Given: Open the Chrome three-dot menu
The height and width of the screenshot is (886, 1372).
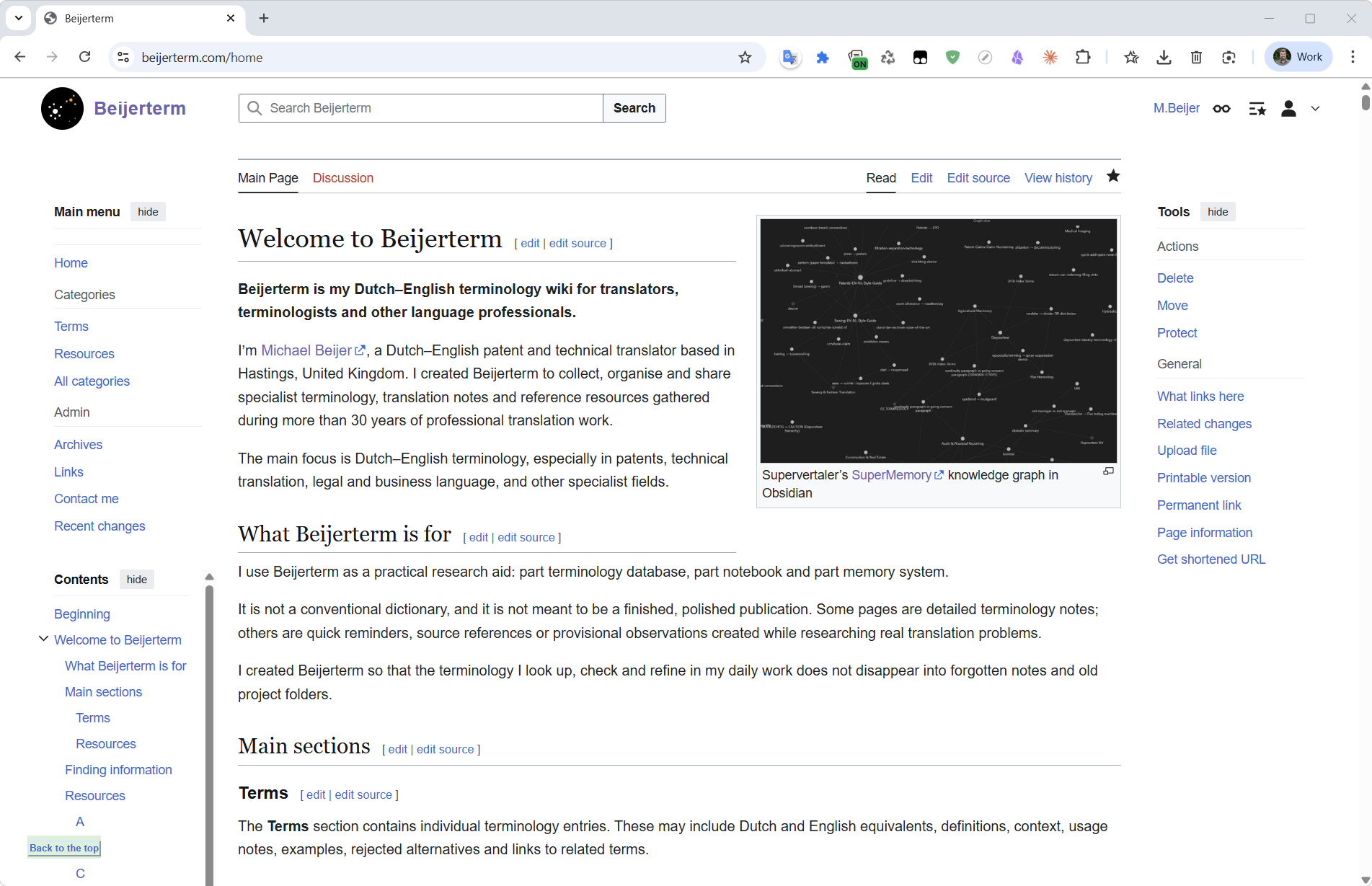Looking at the screenshot, I should coord(1353,57).
